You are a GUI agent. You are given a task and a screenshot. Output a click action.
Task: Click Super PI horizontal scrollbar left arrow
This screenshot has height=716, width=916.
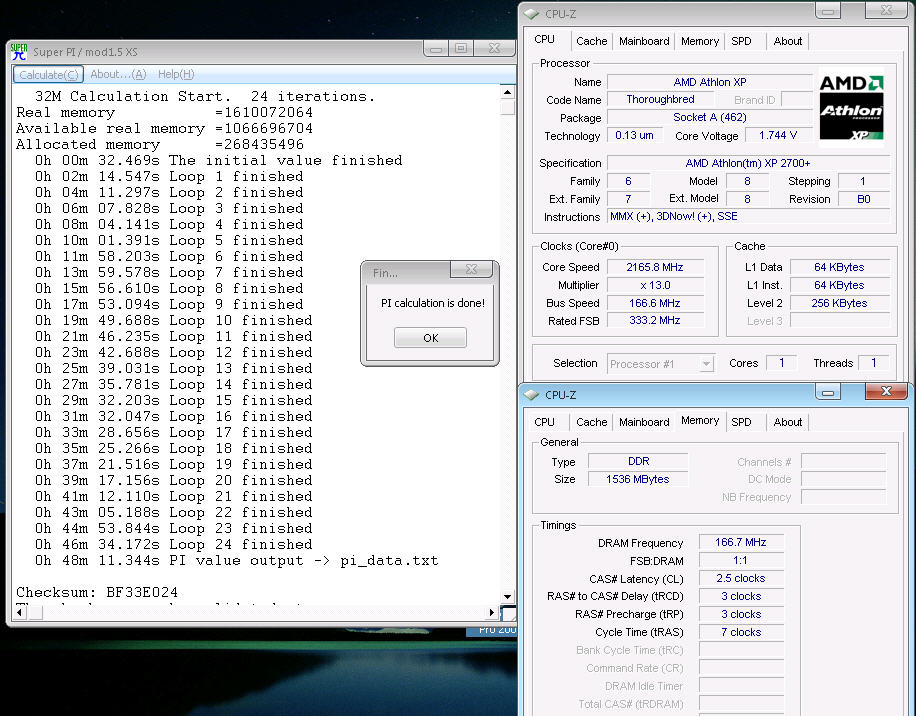pyautogui.click(x=21, y=612)
